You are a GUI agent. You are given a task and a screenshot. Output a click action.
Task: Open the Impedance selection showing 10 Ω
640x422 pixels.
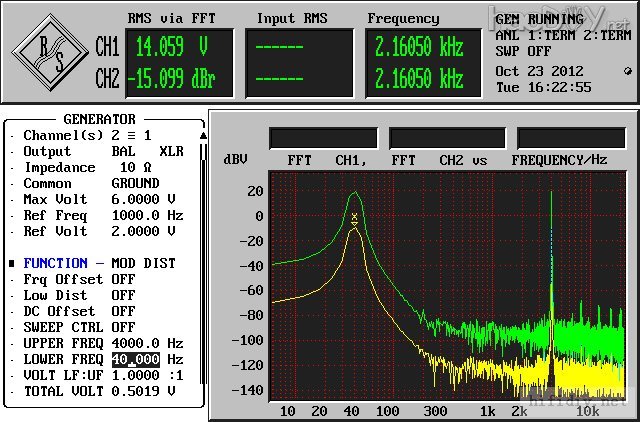pos(135,167)
